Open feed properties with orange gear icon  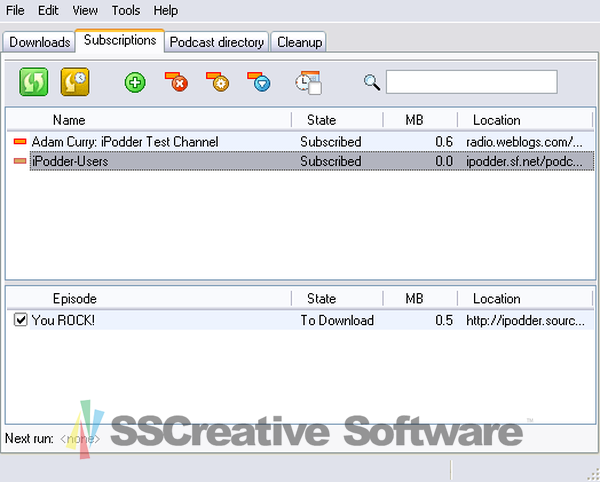218,81
